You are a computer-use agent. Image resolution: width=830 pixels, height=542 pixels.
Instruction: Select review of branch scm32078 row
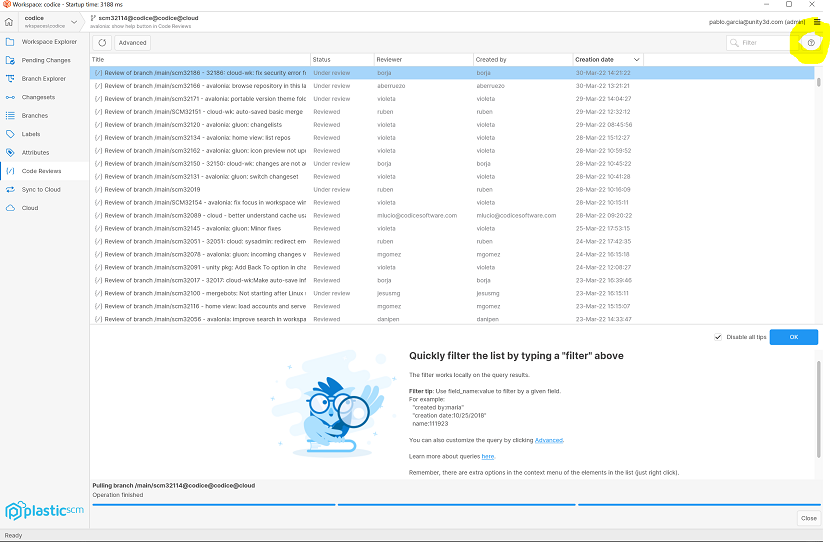pyautogui.click(x=452, y=254)
